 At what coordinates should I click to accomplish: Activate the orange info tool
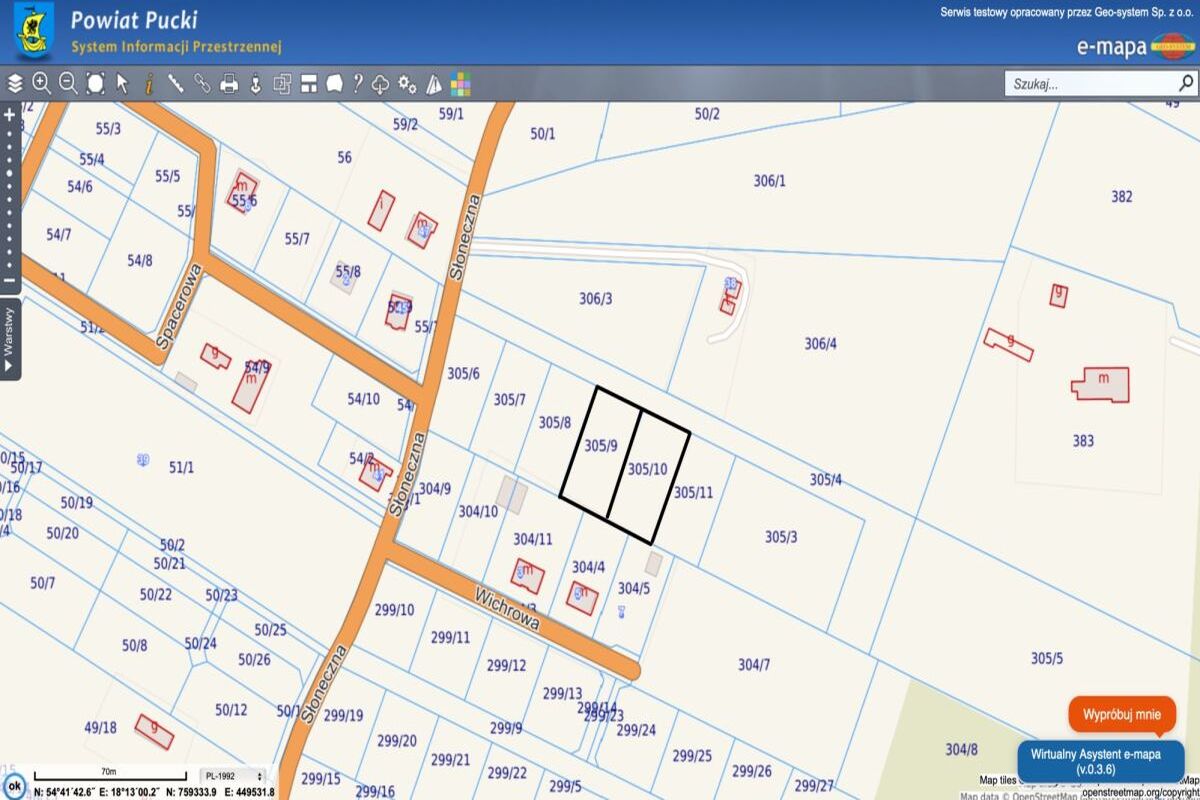[x=149, y=83]
